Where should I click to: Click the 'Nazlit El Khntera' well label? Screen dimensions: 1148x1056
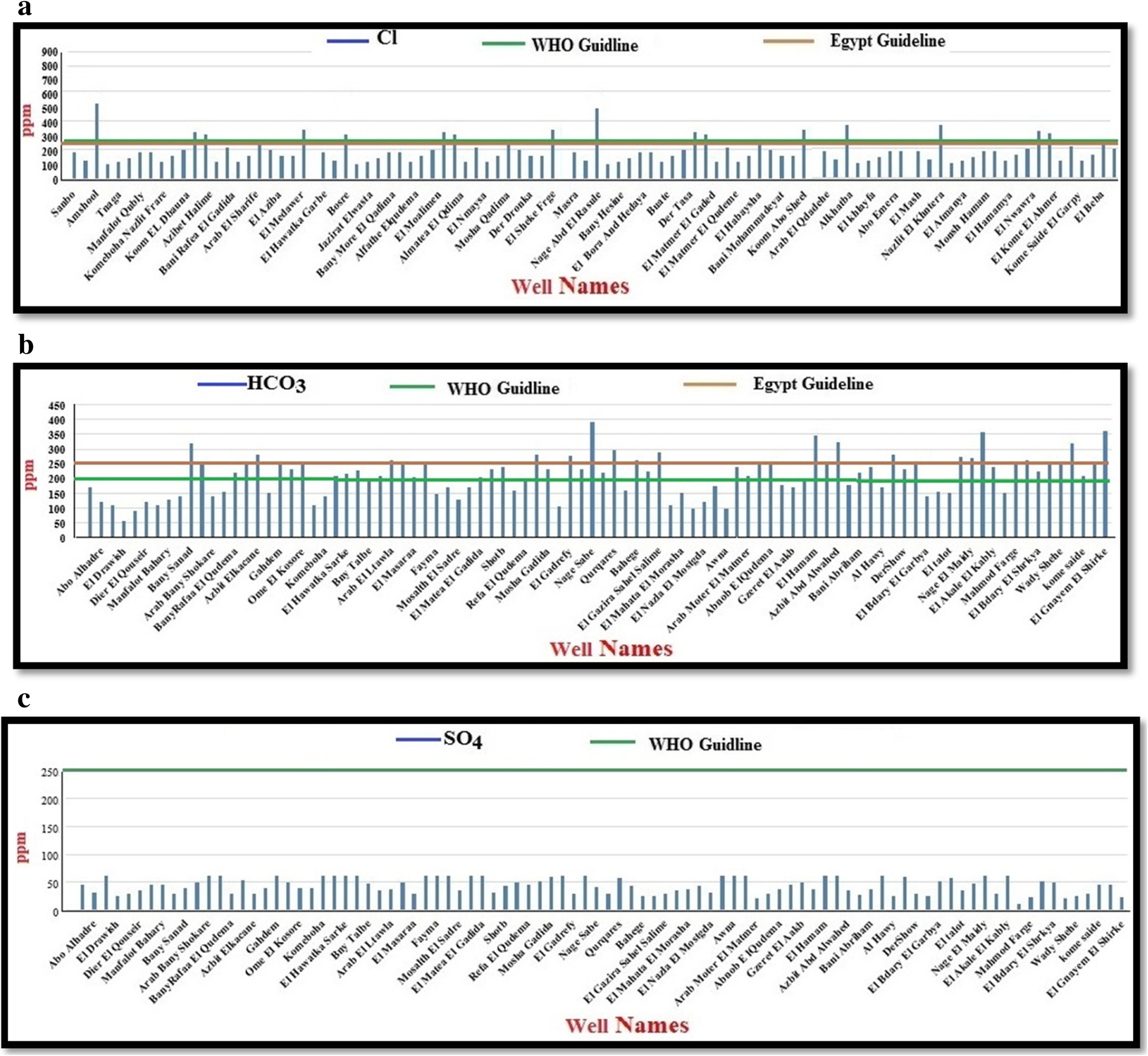point(913,225)
